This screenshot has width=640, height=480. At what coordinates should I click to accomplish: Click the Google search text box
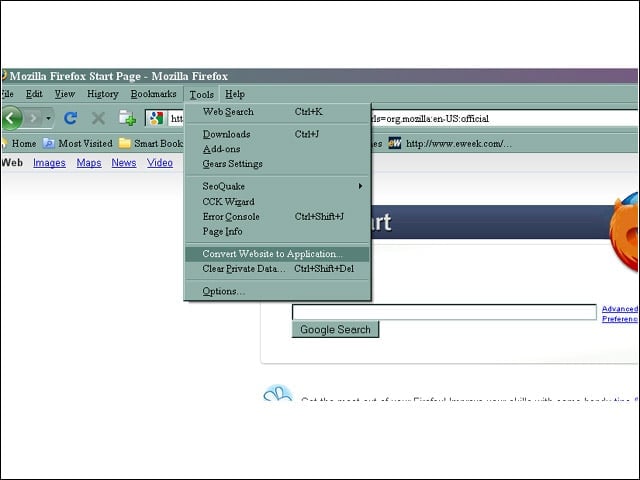(x=444, y=312)
